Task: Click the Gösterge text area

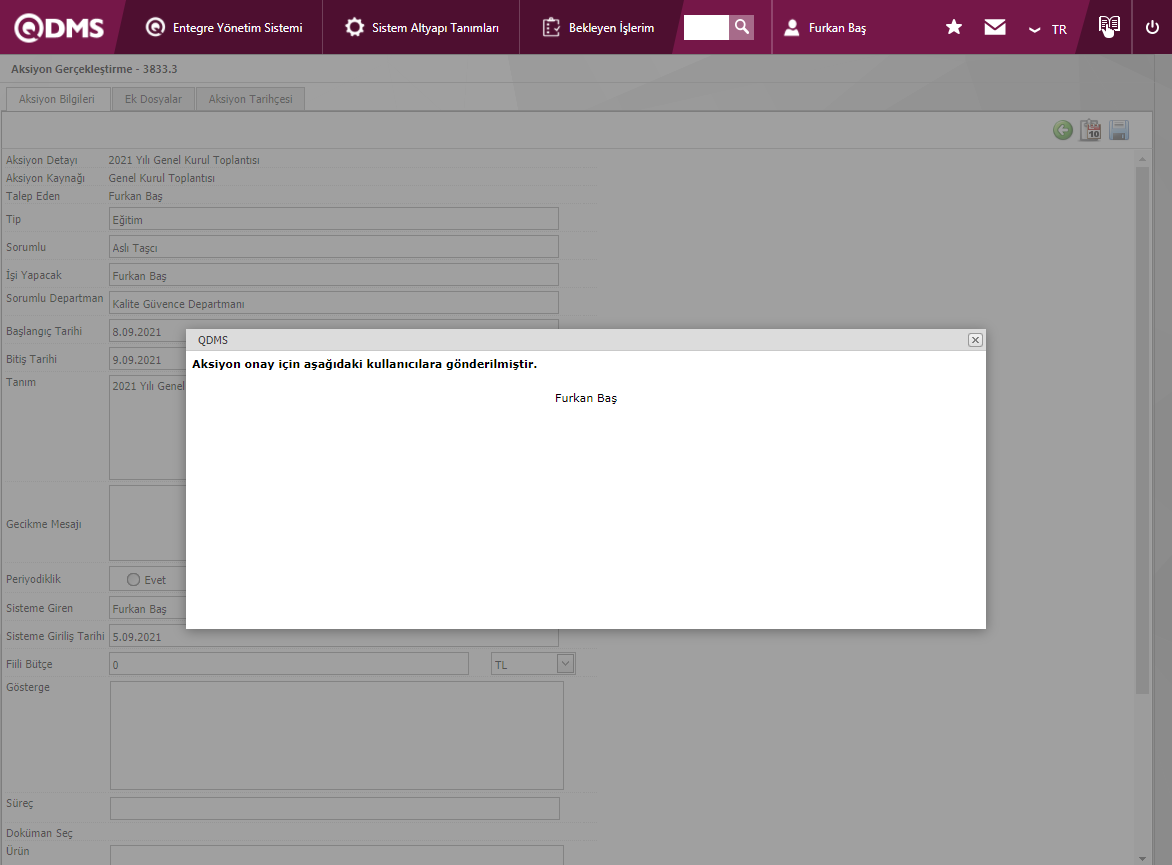Action: (336, 735)
